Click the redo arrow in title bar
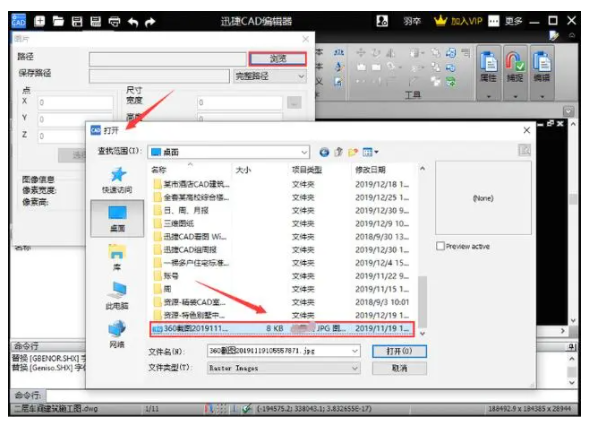 (x=150, y=22)
